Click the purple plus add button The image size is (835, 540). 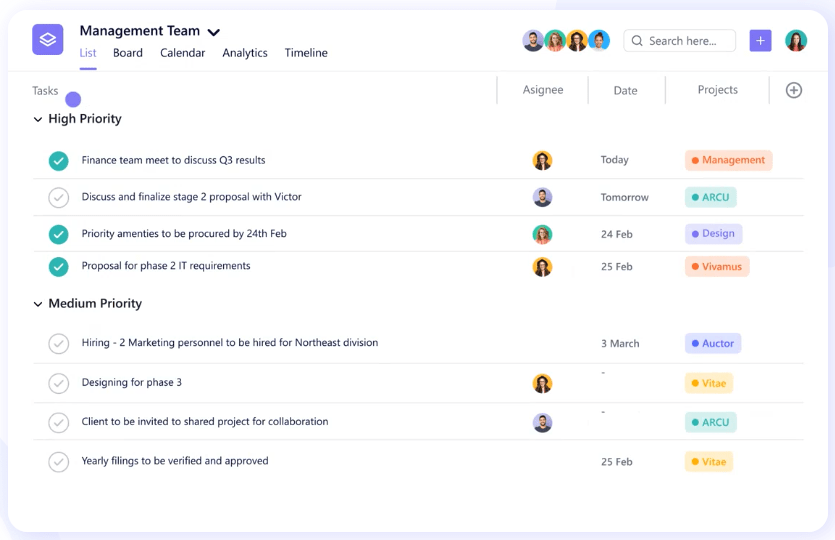[x=760, y=40]
